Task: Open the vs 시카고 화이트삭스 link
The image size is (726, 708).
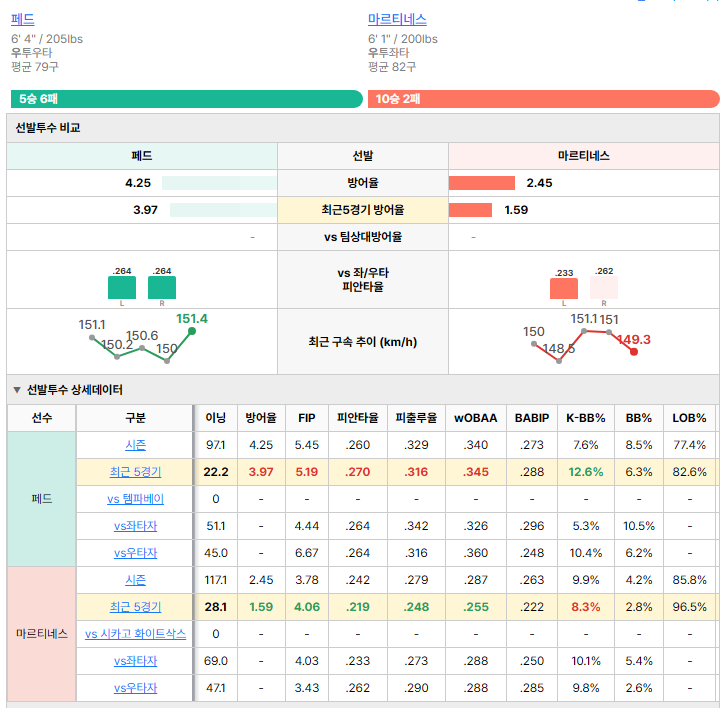Action: tap(135, 633)
